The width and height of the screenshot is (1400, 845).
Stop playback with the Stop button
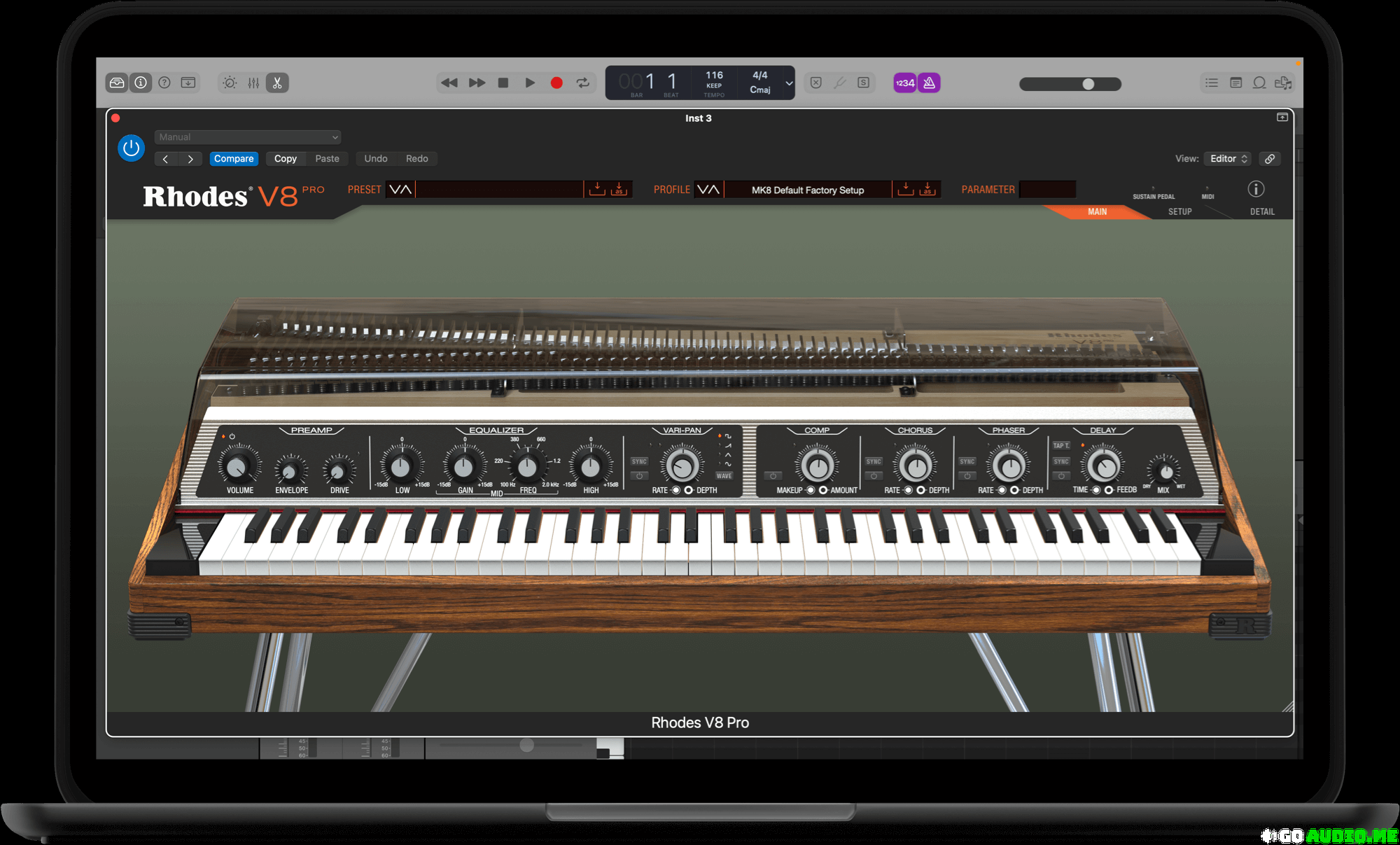click(x=503, y=83)
